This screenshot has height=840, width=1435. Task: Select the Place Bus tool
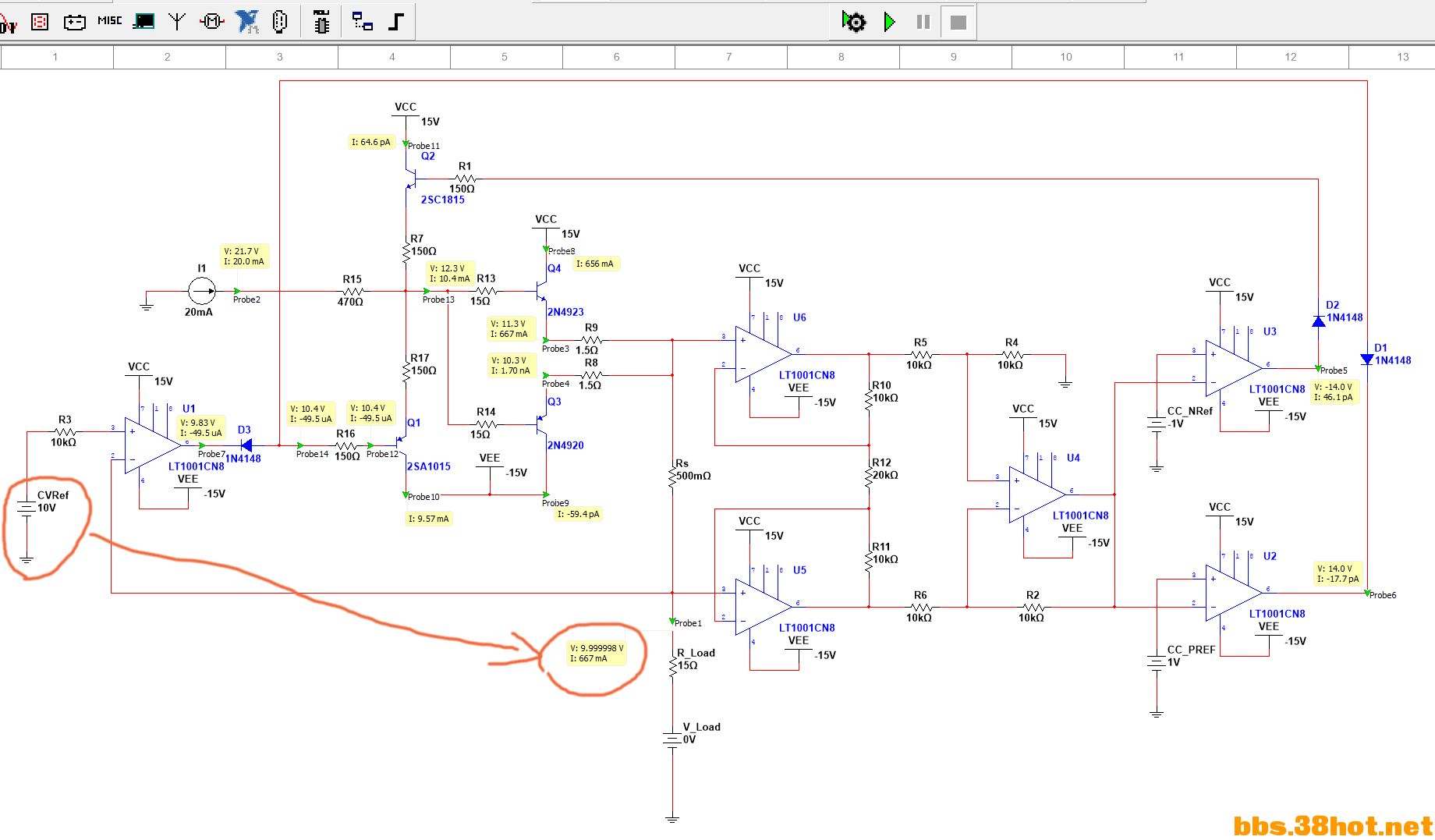click(x=395, y=22)
